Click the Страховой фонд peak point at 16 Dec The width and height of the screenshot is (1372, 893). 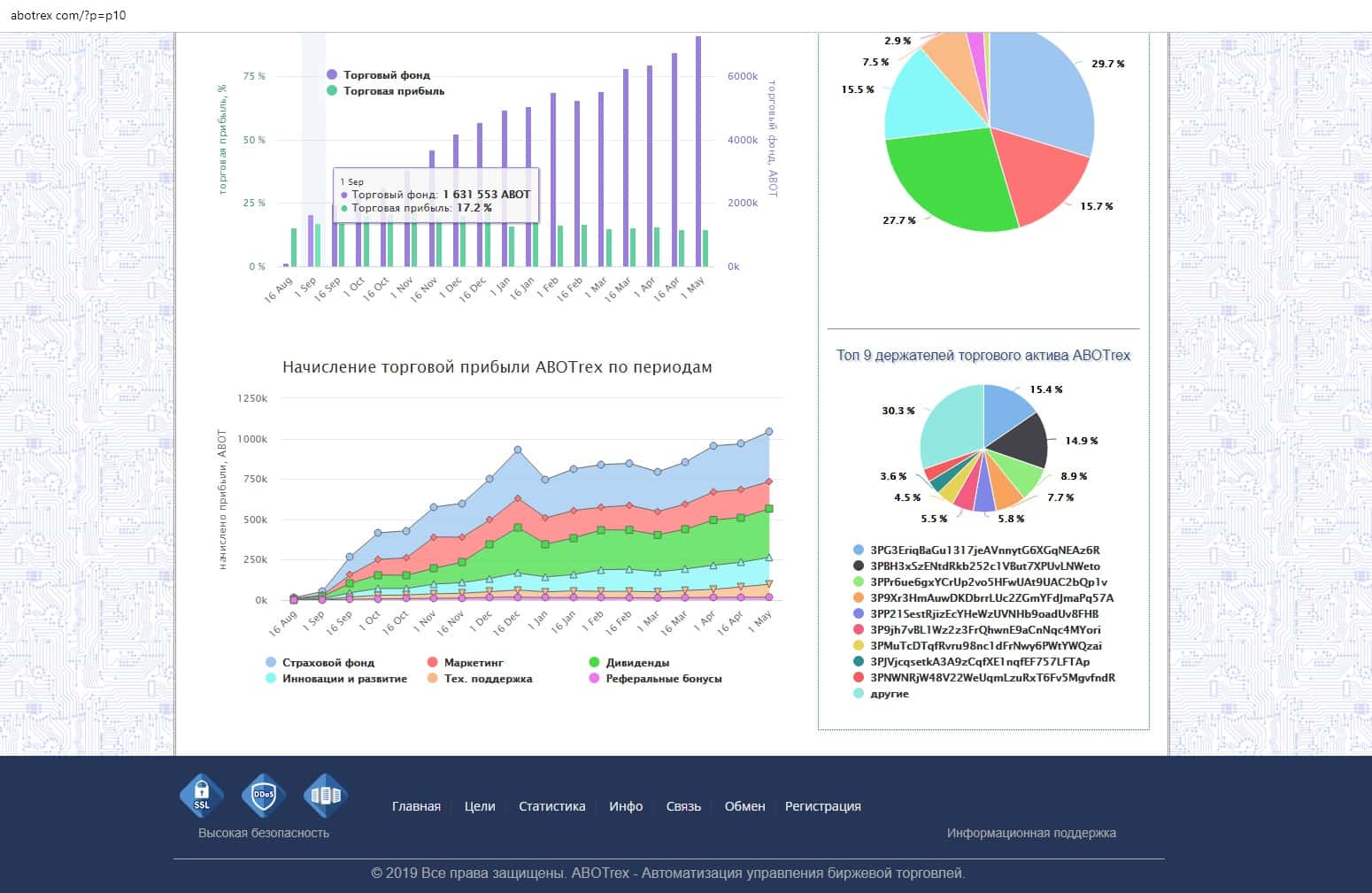[x=518, y=450]
